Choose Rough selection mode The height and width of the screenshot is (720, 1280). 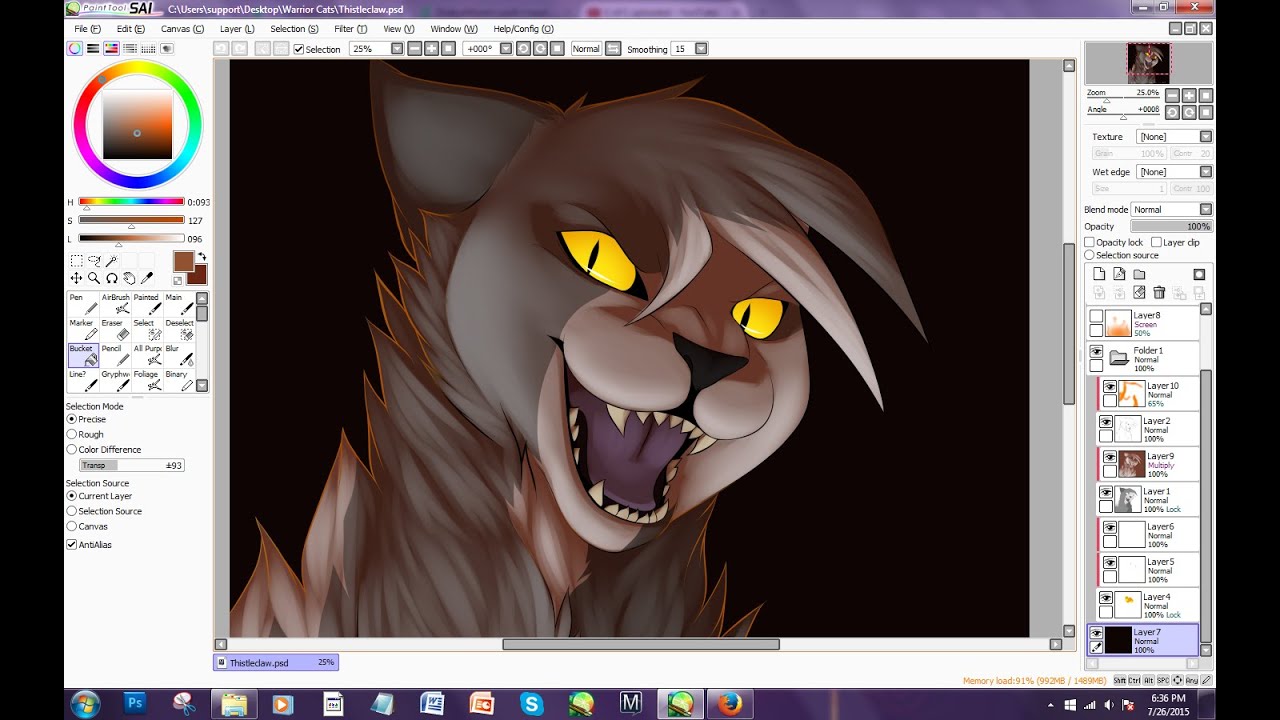point(72,434)
